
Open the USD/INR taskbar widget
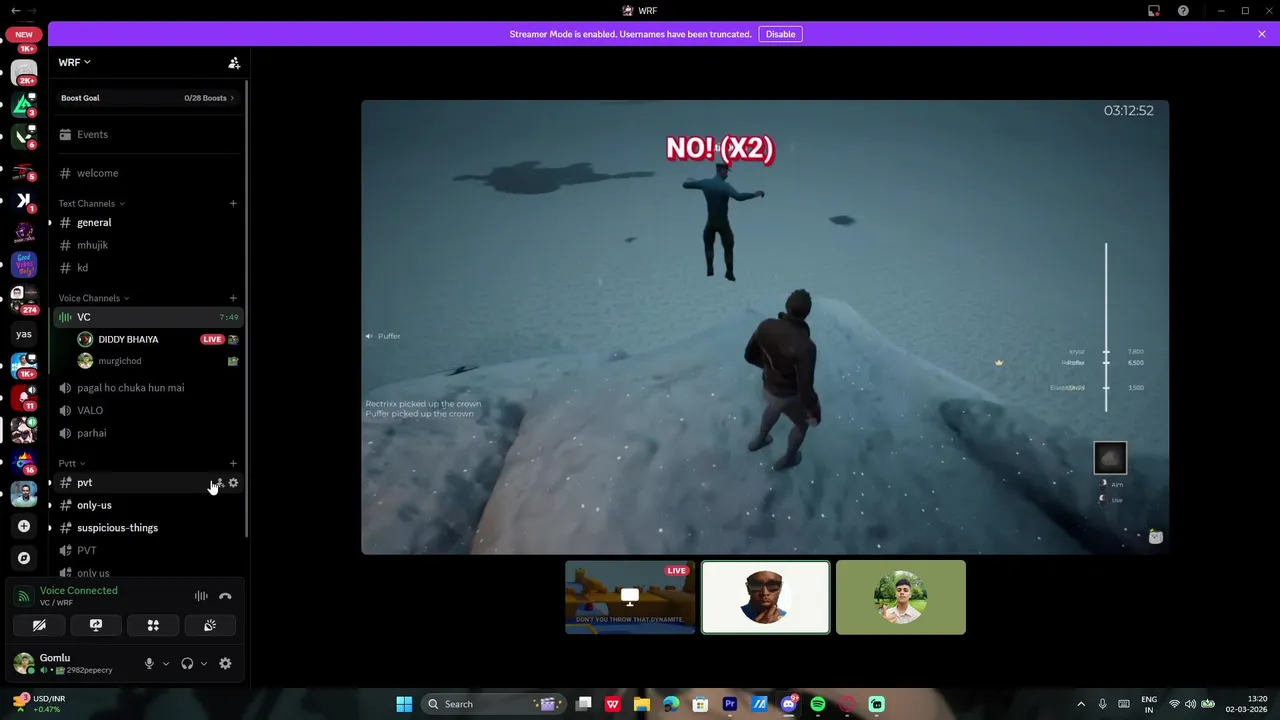point(40,704)
